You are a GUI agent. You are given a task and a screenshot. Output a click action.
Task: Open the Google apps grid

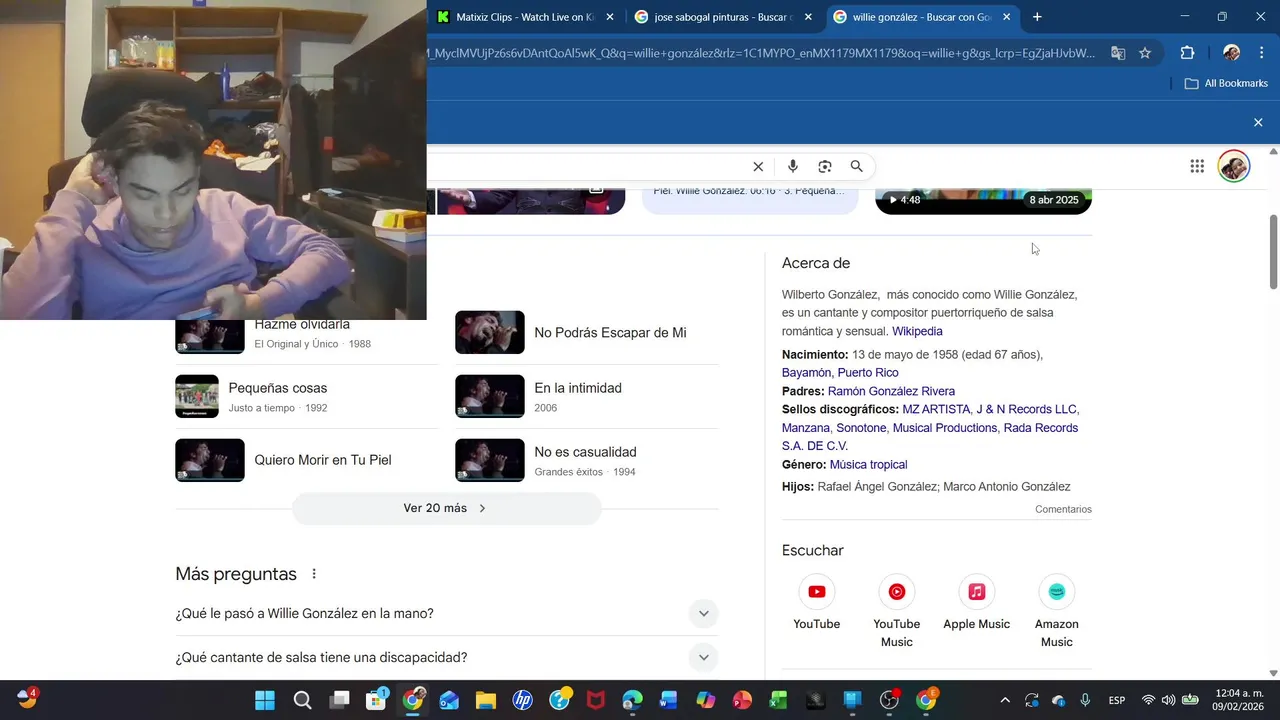pos(1197,167)
